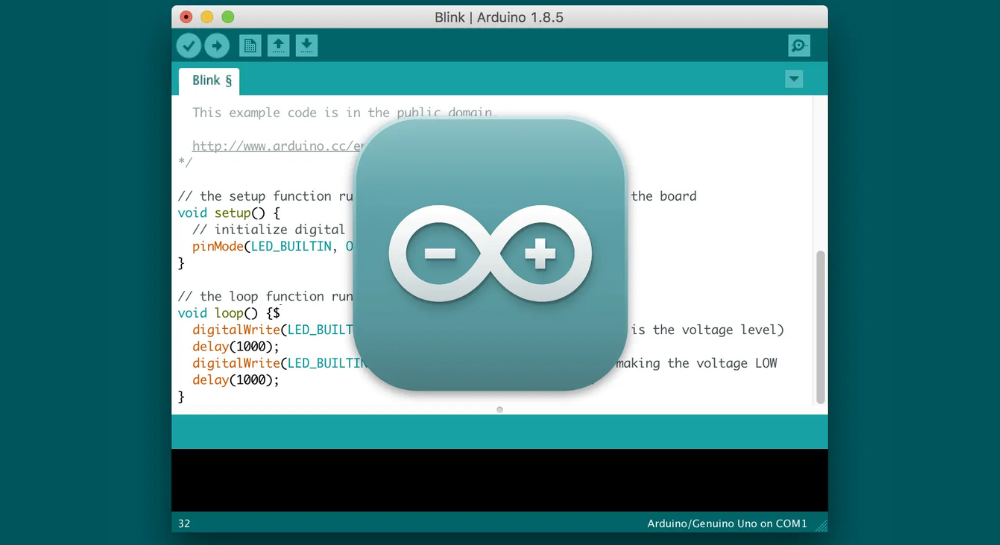Maximize the window with the green button
This screenshot has height=545, width=1000.
[x=228, y=17]
